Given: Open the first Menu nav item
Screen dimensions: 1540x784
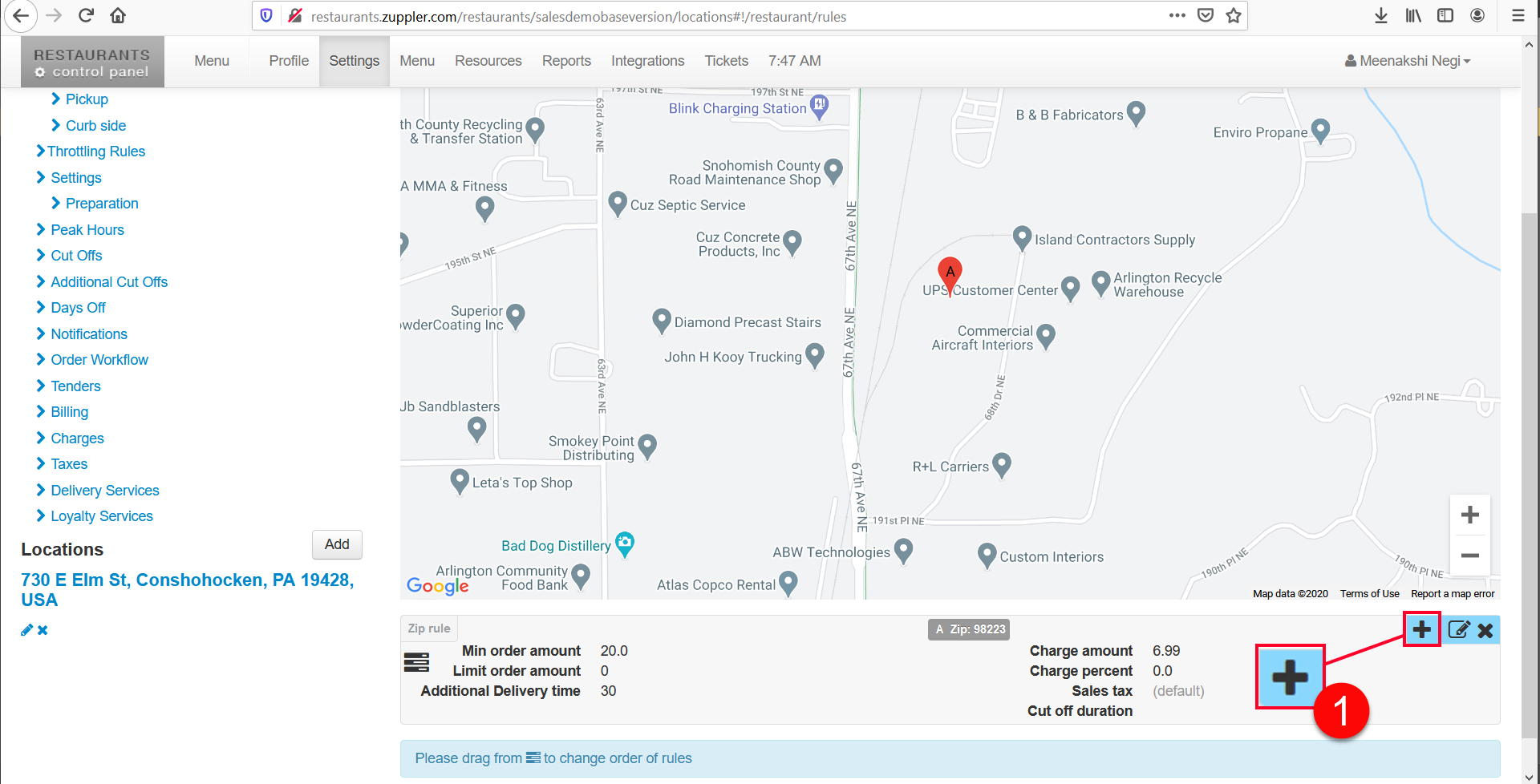Looking at the screenshot, I should [212, 61].
